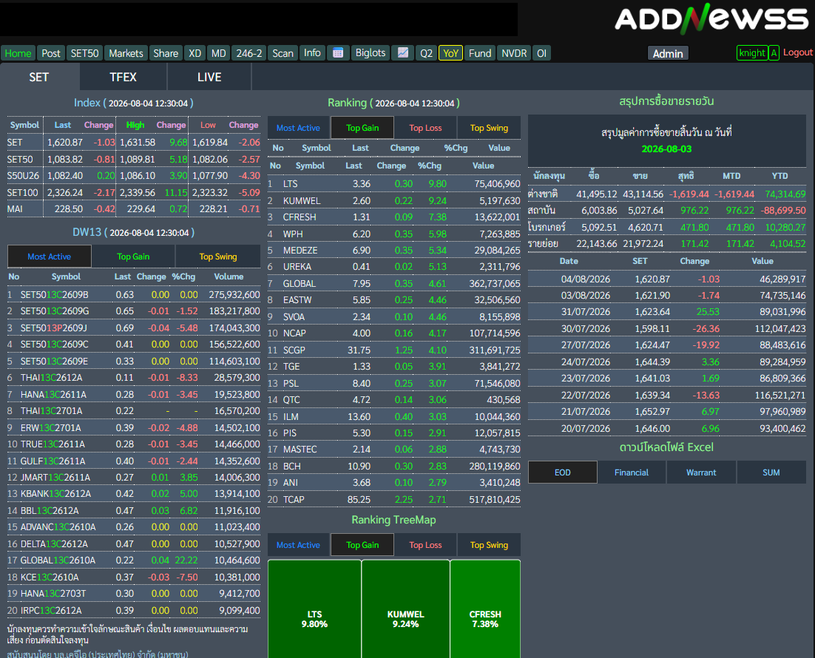The width and height of the screenshot is (815, 658).
Task: Click the 31/07/2026 date row
Action: [667, 312]
